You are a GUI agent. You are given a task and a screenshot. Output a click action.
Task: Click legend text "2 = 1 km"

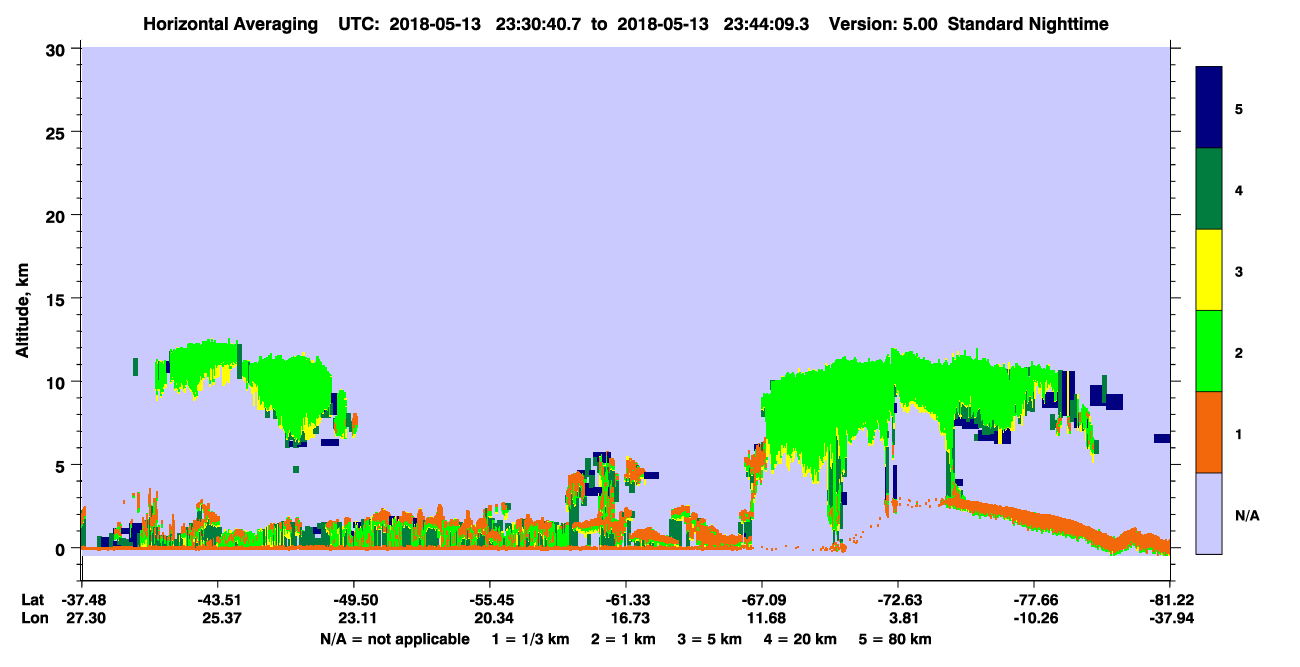click(x=623, y=639)
